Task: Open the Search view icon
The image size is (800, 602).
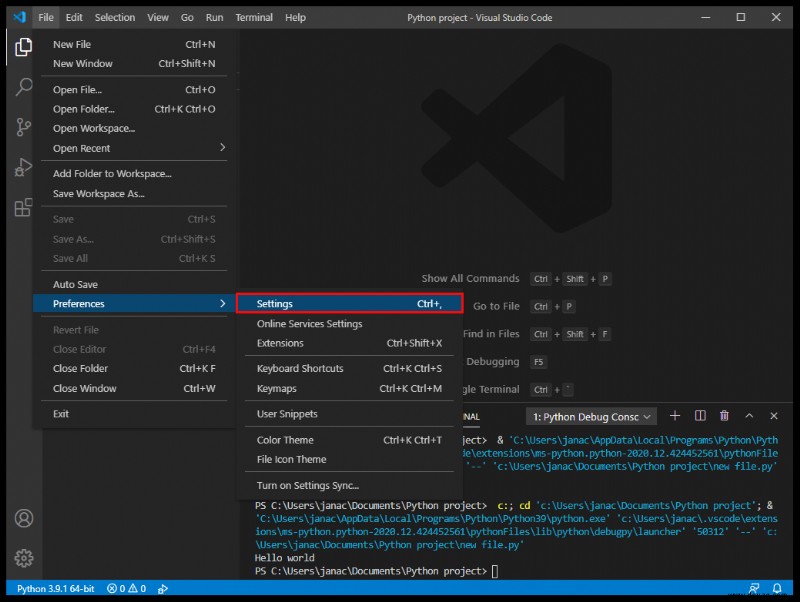Action: click(23, 87)
